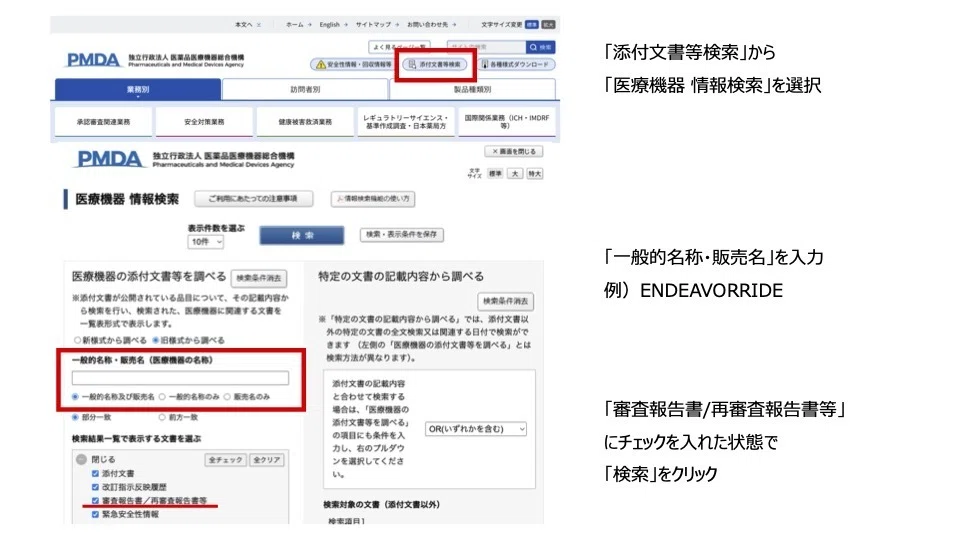Toggle 審査報告書/再審査報告書等 checkbox
Viewport: 960px width, 540px height.
coord(95,501)
